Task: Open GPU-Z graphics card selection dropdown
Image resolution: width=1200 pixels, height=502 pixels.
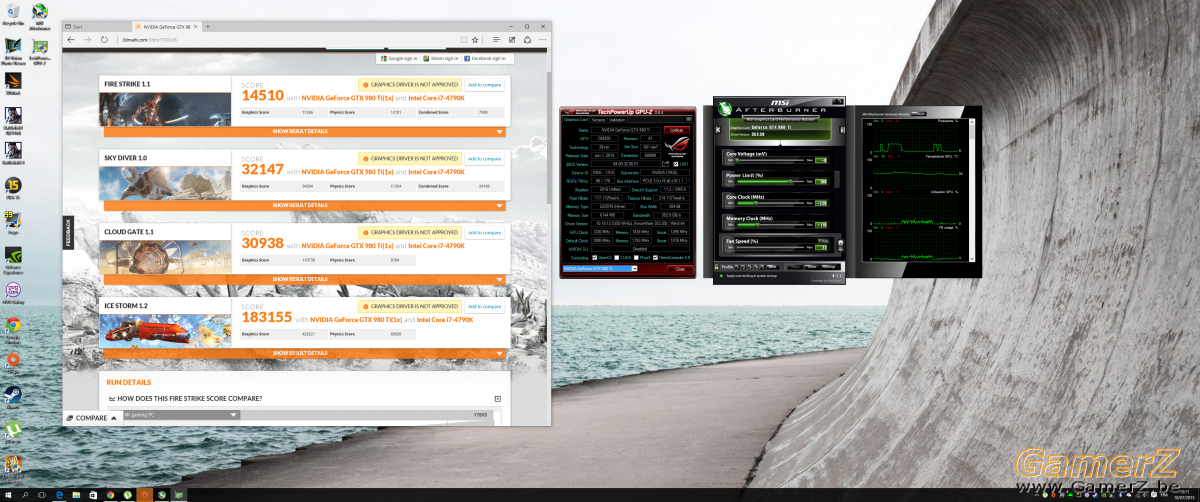Action: tap(634, 268)
